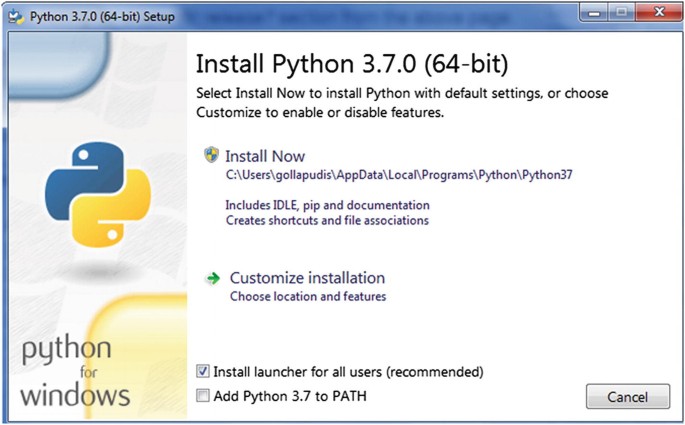Click the Python snake logo in sidebar
The height and width of the screenshot is (425, 685).
[98, 194]
